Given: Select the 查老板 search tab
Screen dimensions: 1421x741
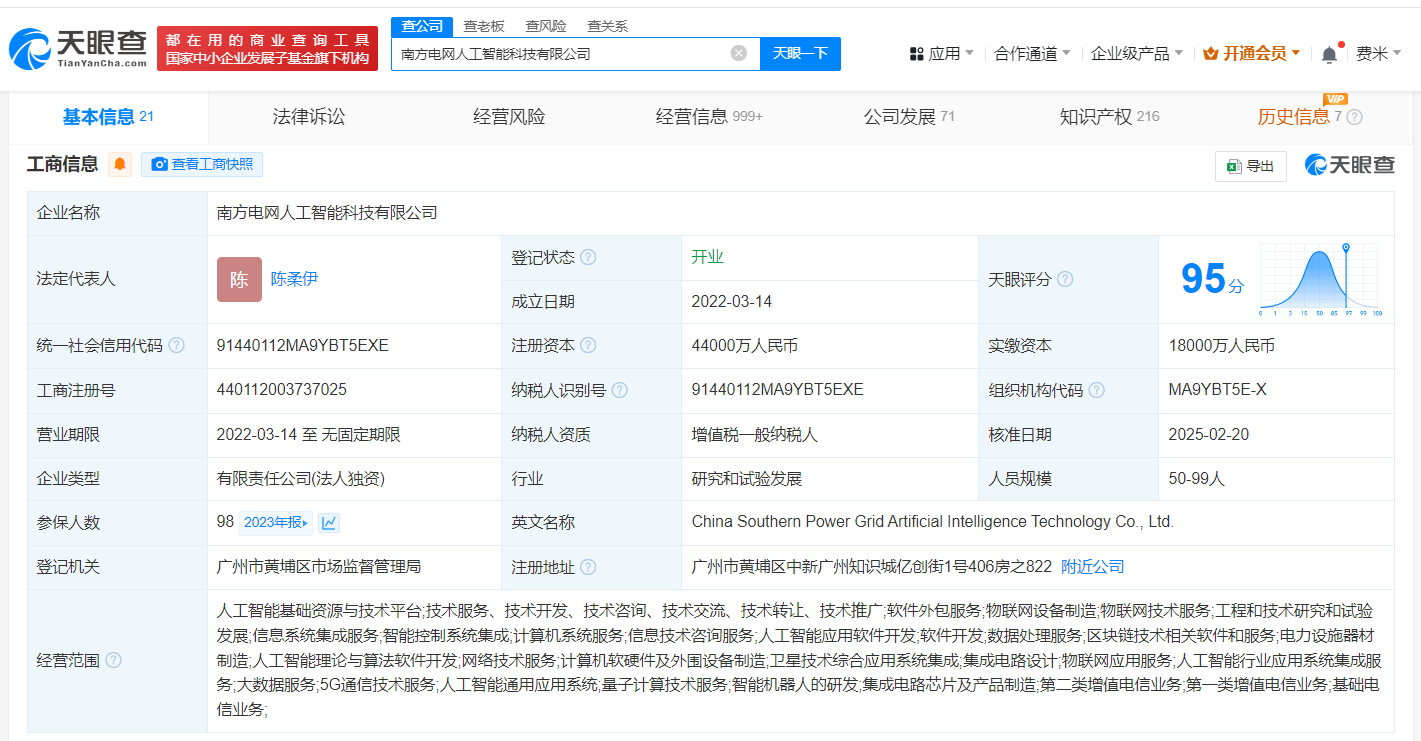Looking at the screenshot, I should coord(484,26).
